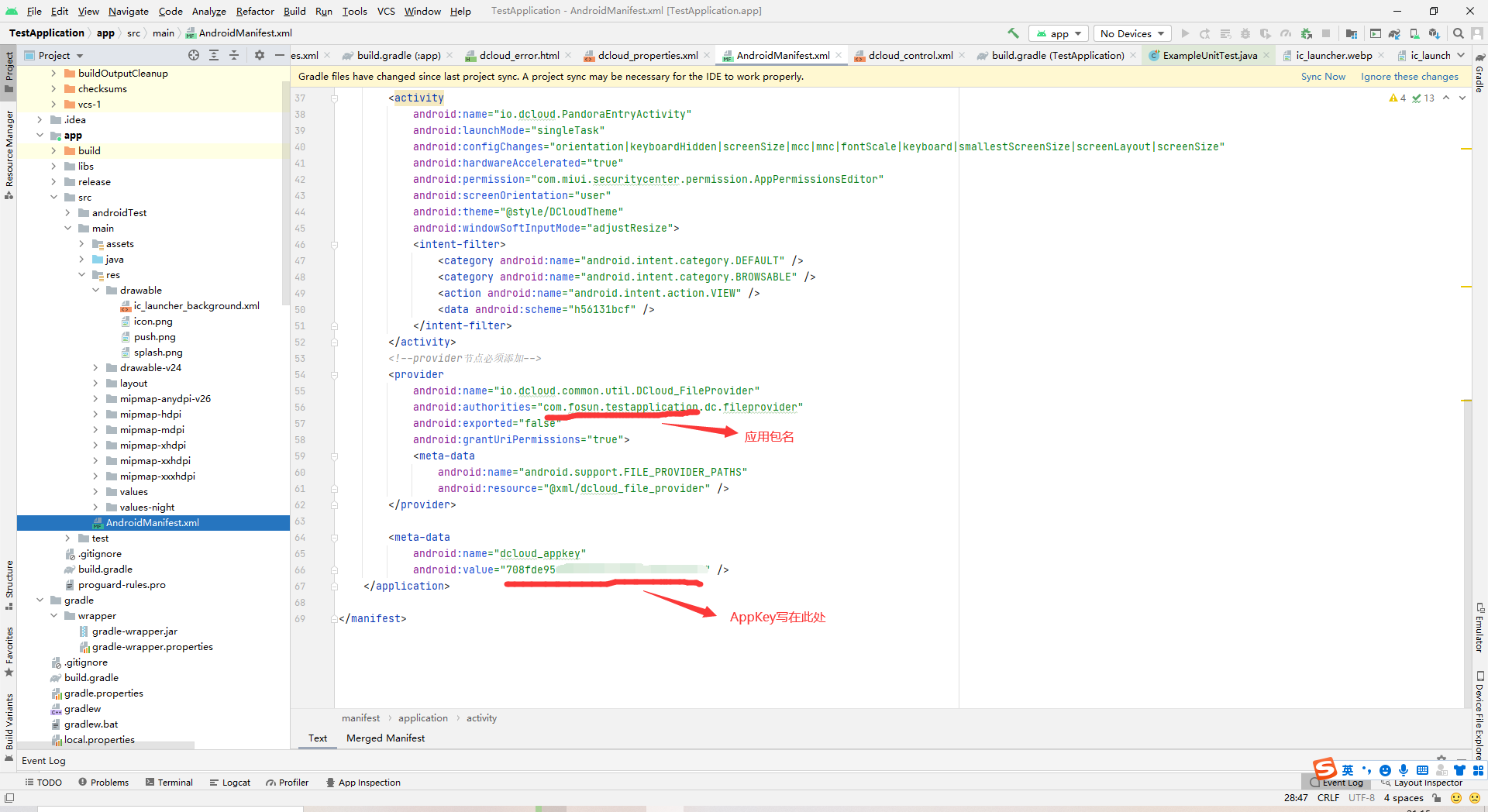Hide the Project panel with minus icon
The image size is (1488, 812).
pos(280,55)
